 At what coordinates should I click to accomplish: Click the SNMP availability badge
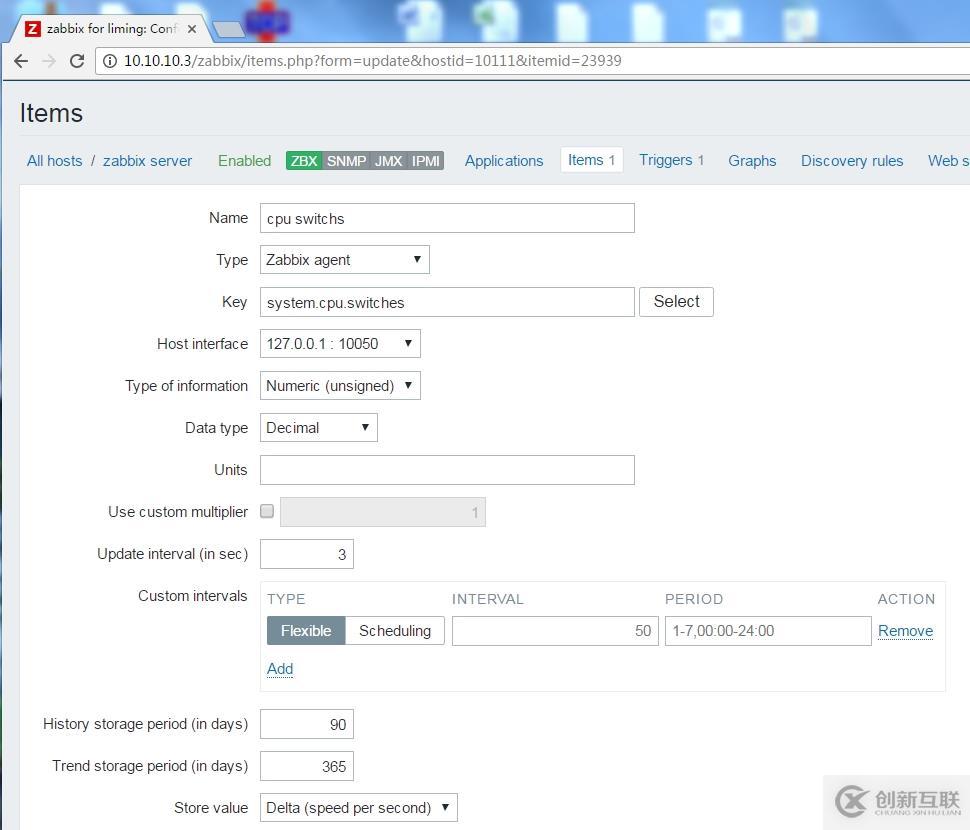(x=346, y=161)
